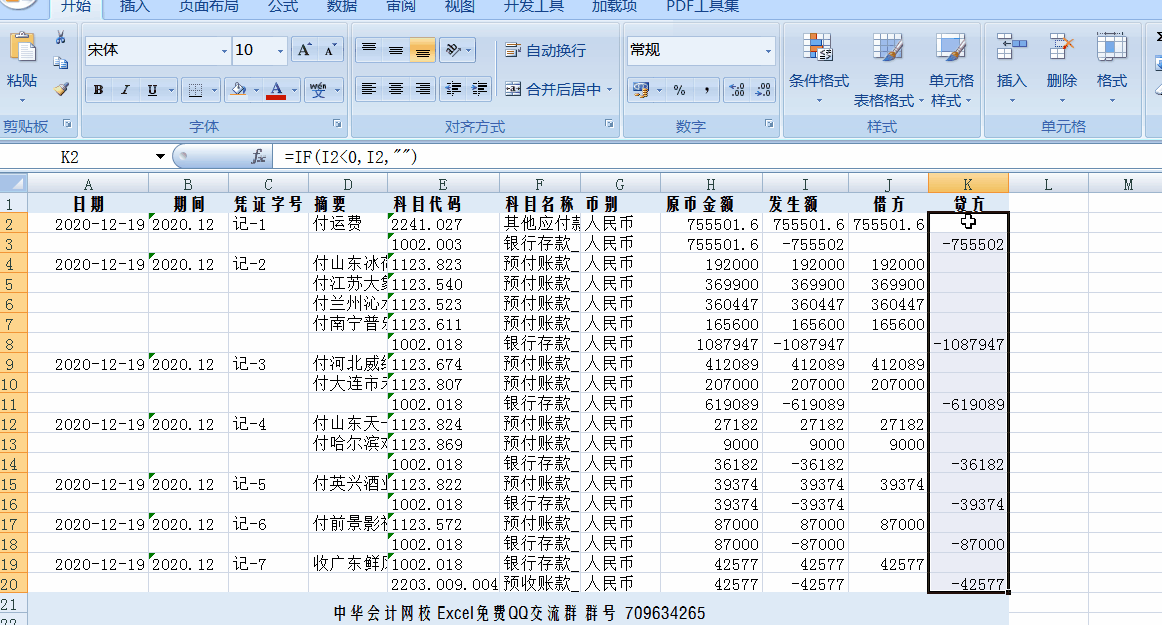Click the Select All corner button
The width and height of the screenshot is (1162, 625).
click(13, 183)
